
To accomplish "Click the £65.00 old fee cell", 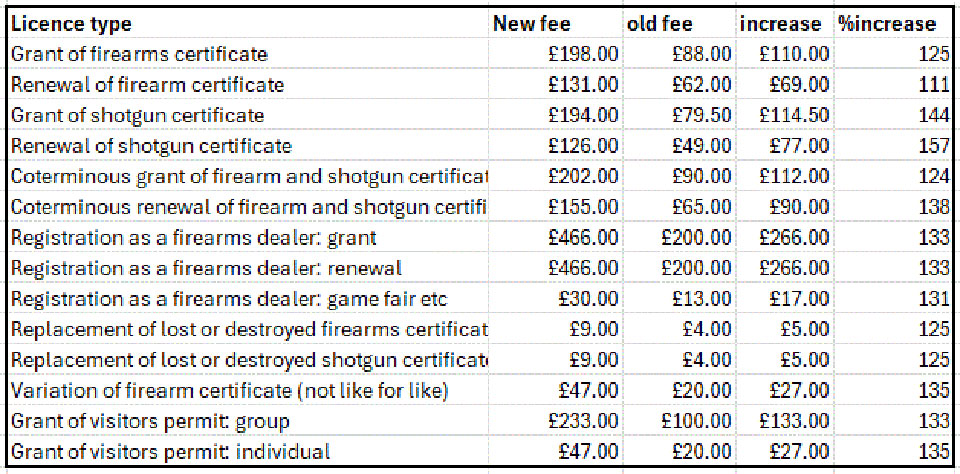I will click(703, 207).
